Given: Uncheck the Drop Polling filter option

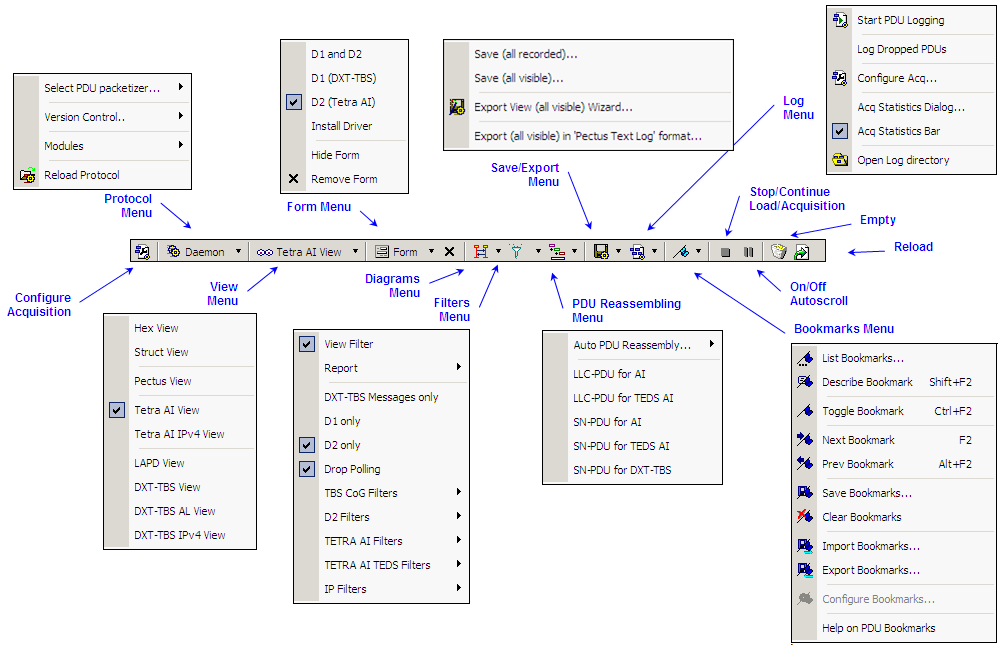Looking at the screenshot, I should coord(351,469).
